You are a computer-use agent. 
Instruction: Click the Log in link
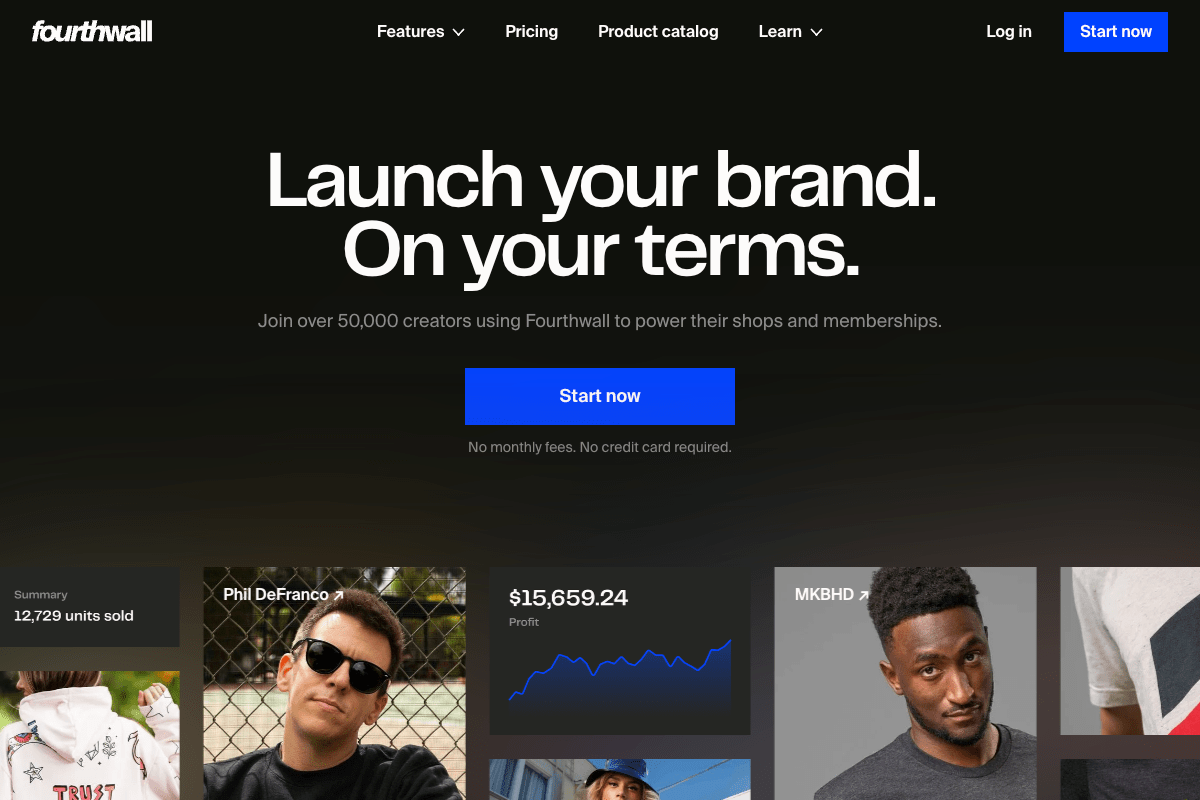coord(1009,32)
